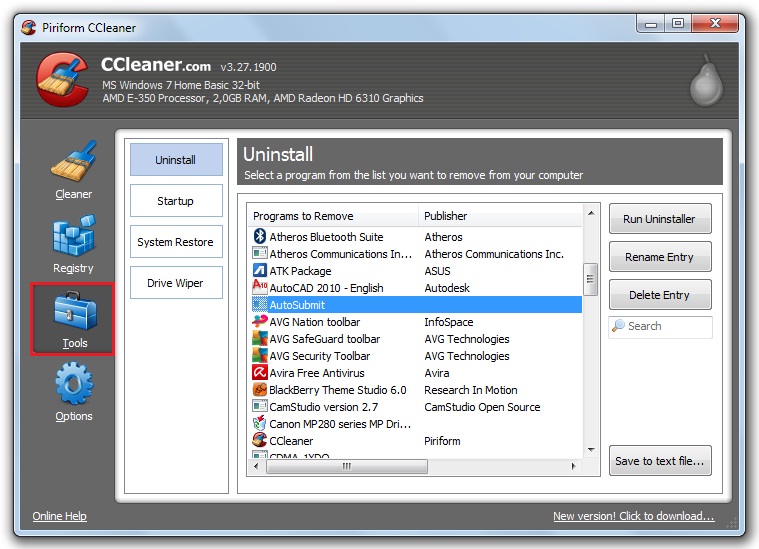Click the Piriform publisher cell
This screenshot has width=759, height=549.
(442, 441)
